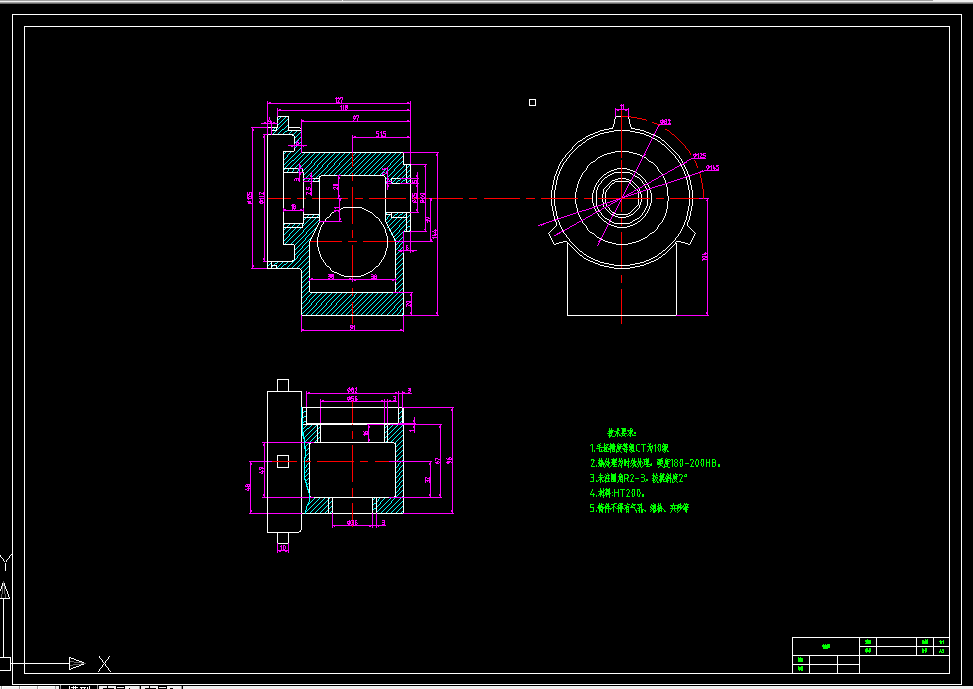This screenshot has width=973, height=689.
Task: Select the '127' top dimension text
Action: (x=339, y=100)
